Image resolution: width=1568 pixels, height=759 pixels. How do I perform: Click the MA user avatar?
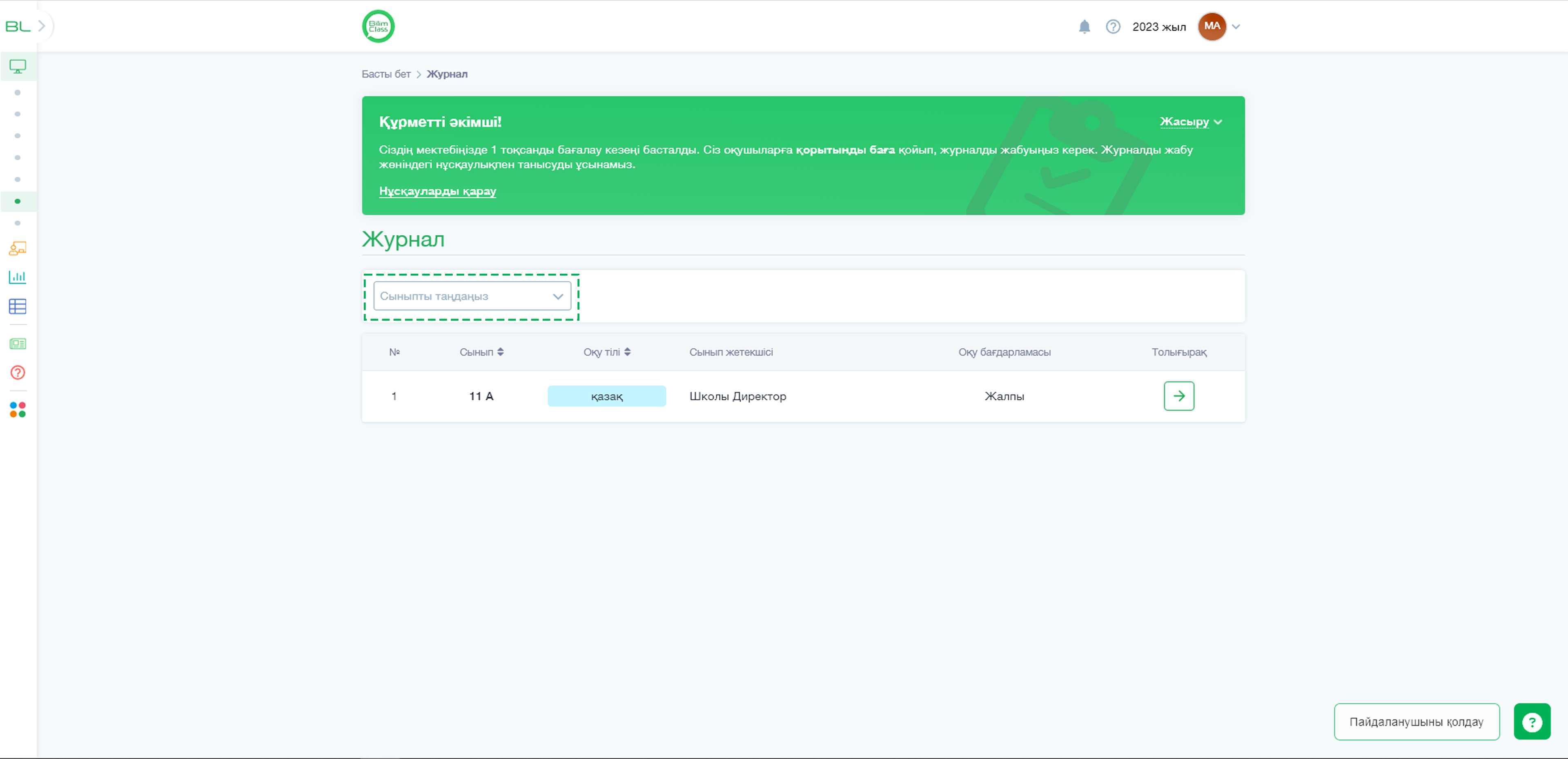click(1212, 26)
